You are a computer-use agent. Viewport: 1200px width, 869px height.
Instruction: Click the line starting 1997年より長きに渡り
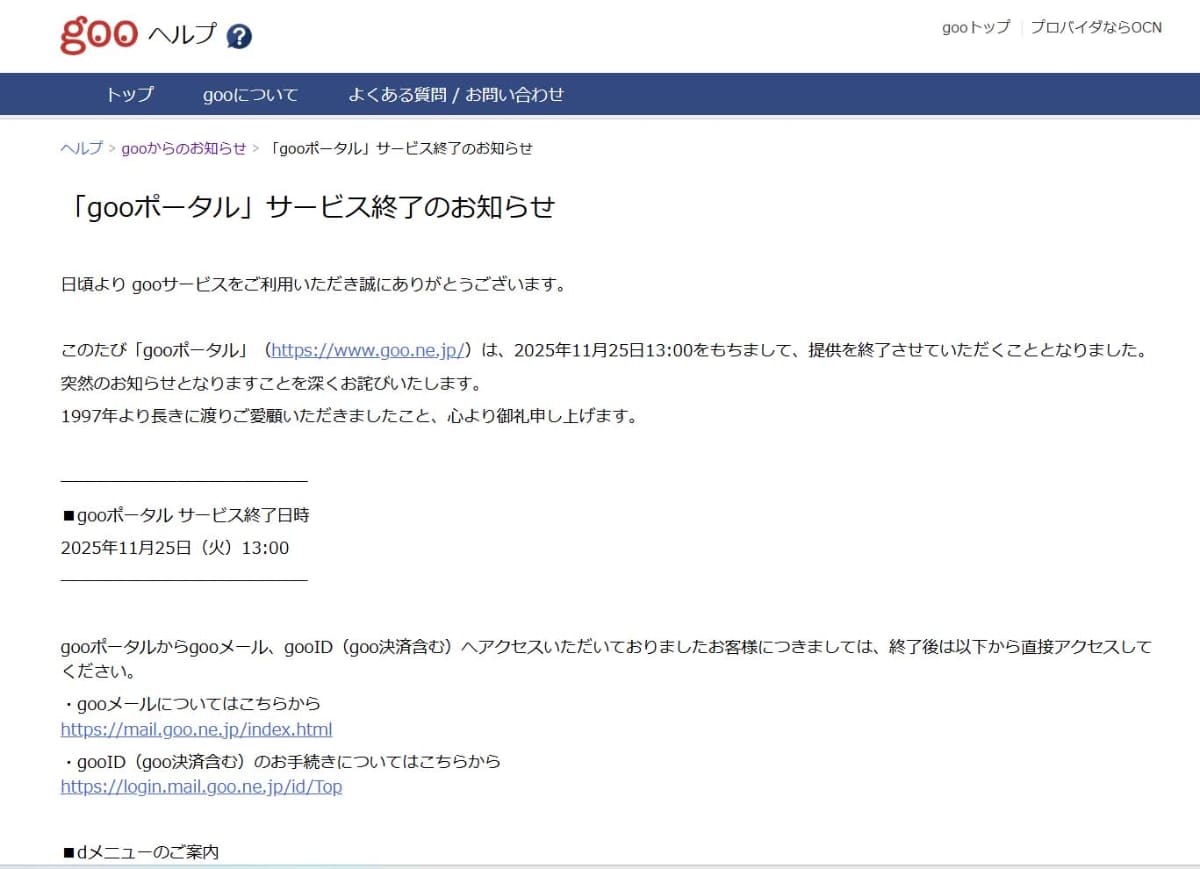tap(349, 416)
